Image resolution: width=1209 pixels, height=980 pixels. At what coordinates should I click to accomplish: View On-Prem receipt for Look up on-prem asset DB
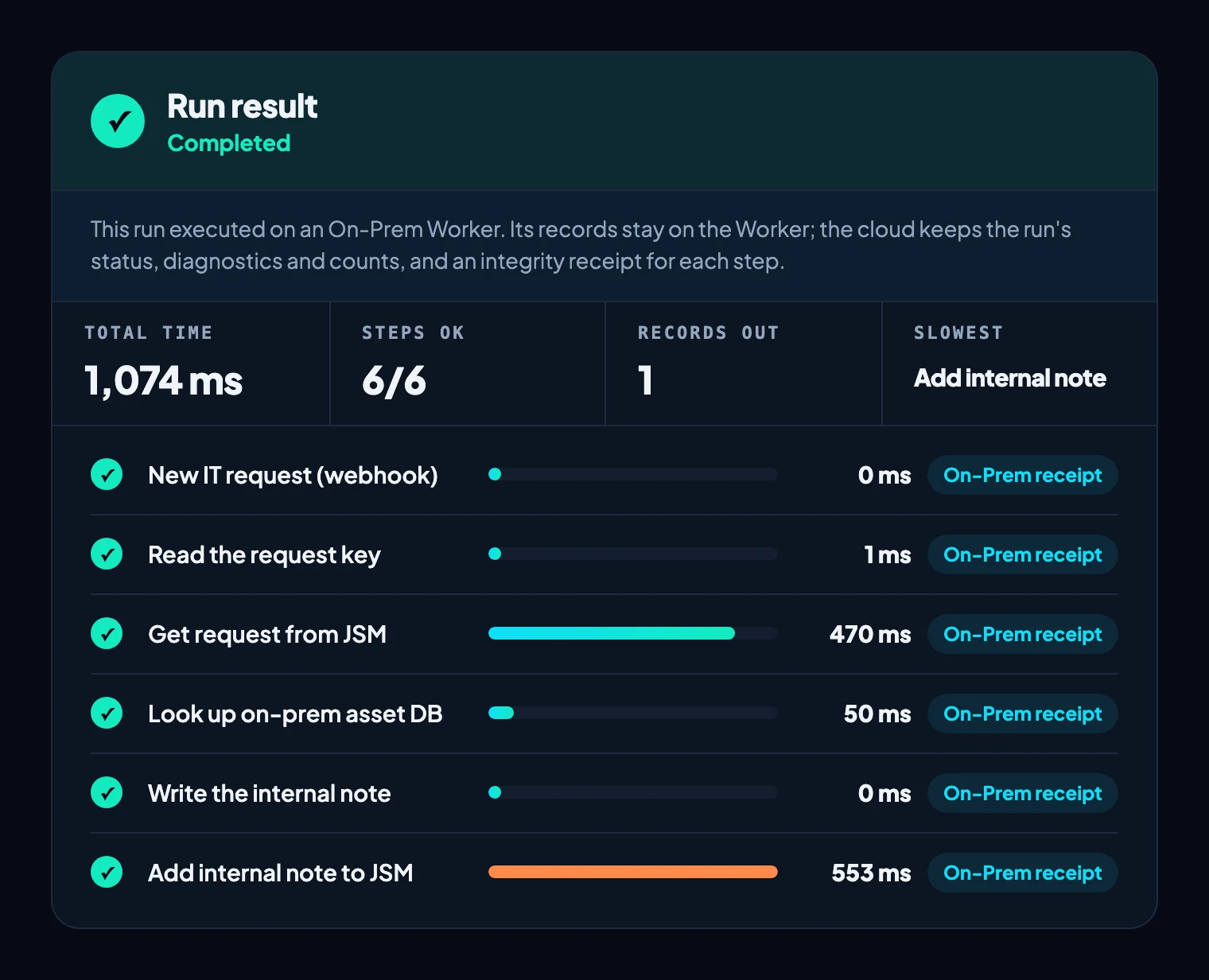[1022, 714]
